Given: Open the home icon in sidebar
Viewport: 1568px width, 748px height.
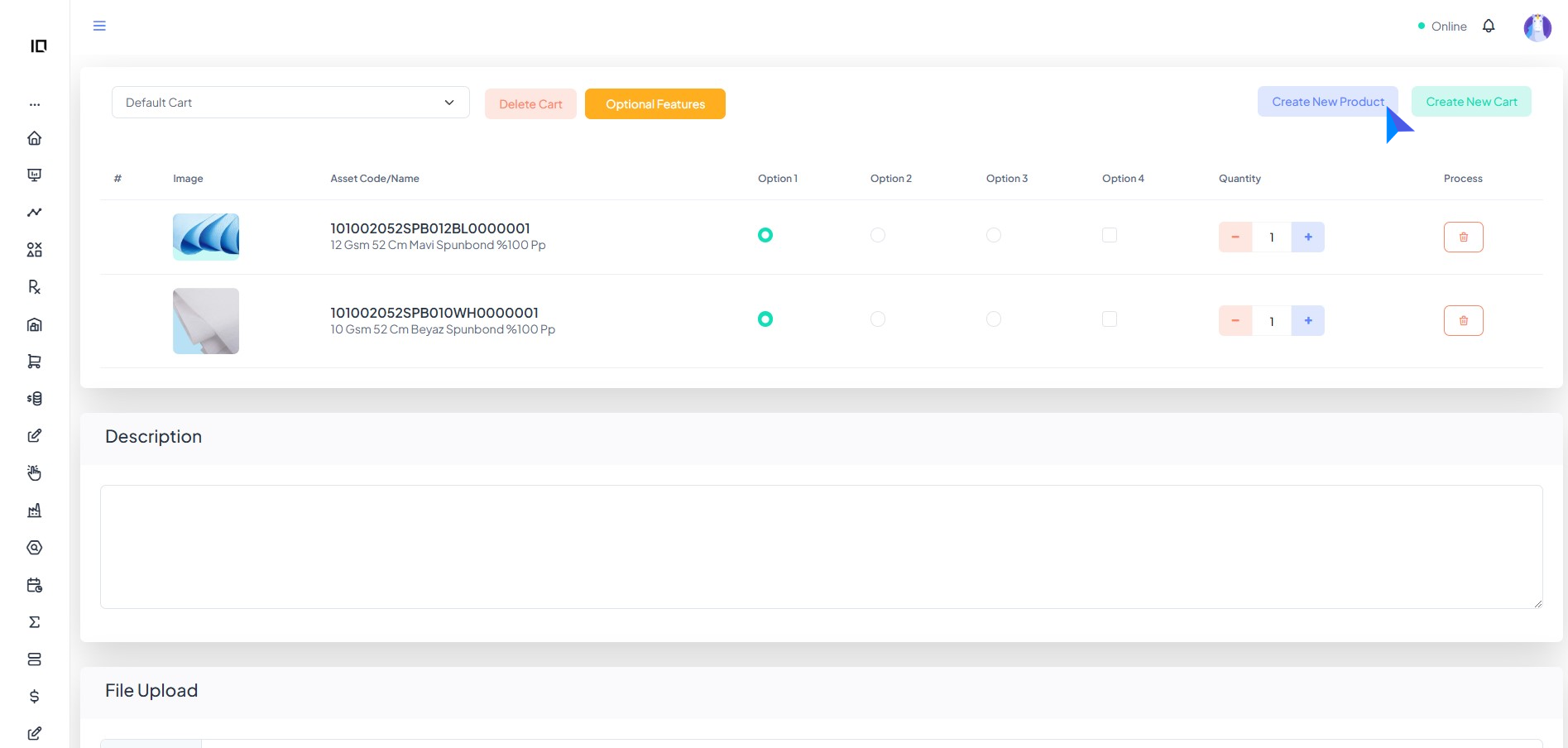Looking at the screenshot, I should point(34,138).
